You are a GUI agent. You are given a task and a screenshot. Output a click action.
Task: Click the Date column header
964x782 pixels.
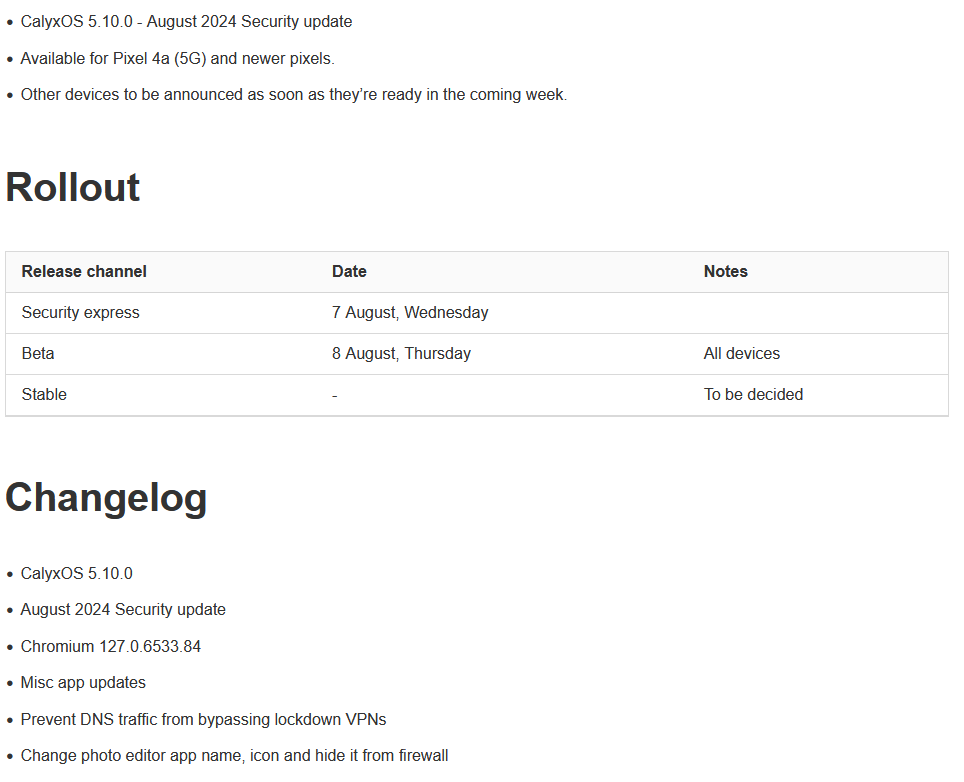click(x=349, y=271)
